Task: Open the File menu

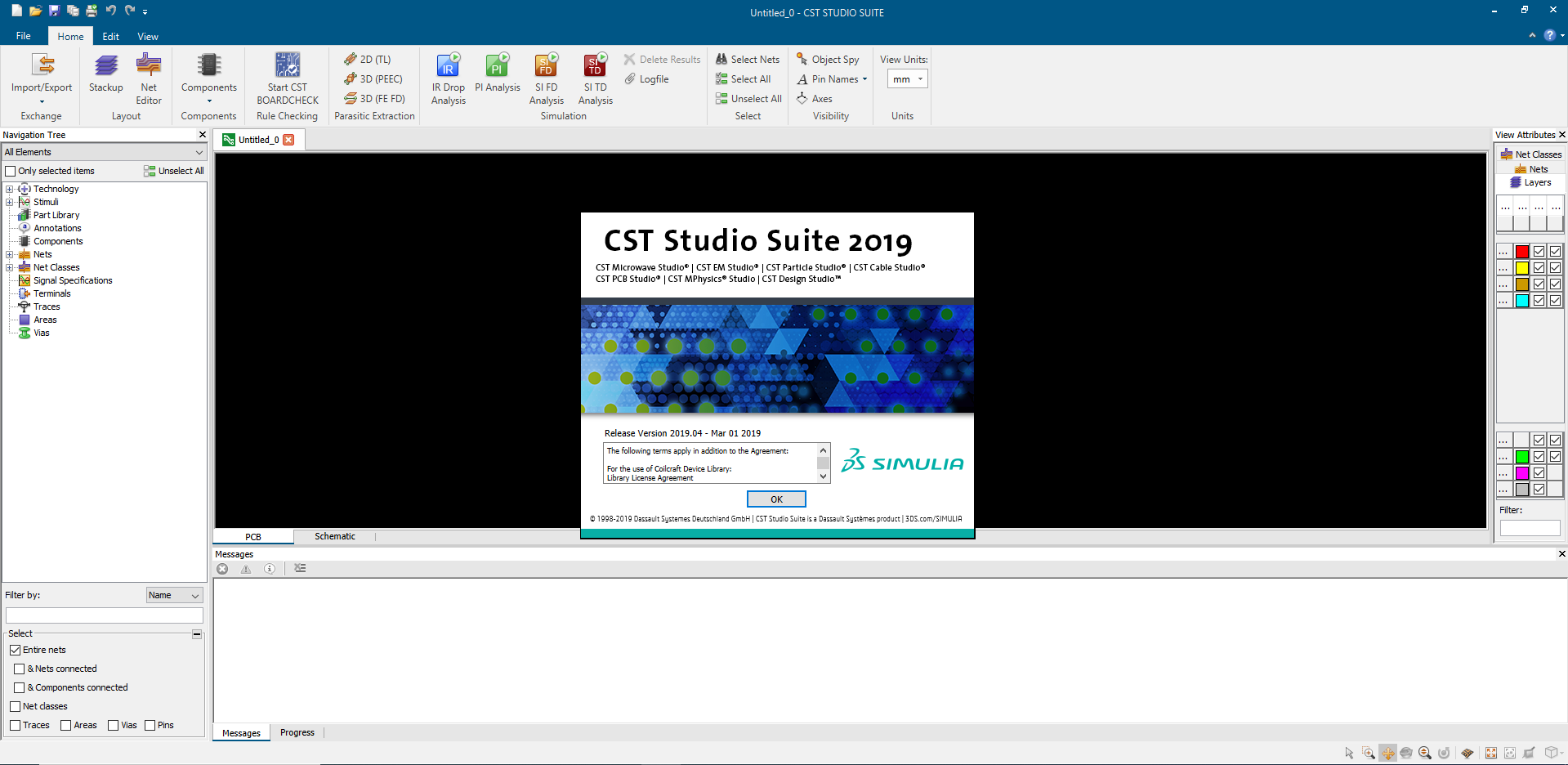Action: pos(24,36)
